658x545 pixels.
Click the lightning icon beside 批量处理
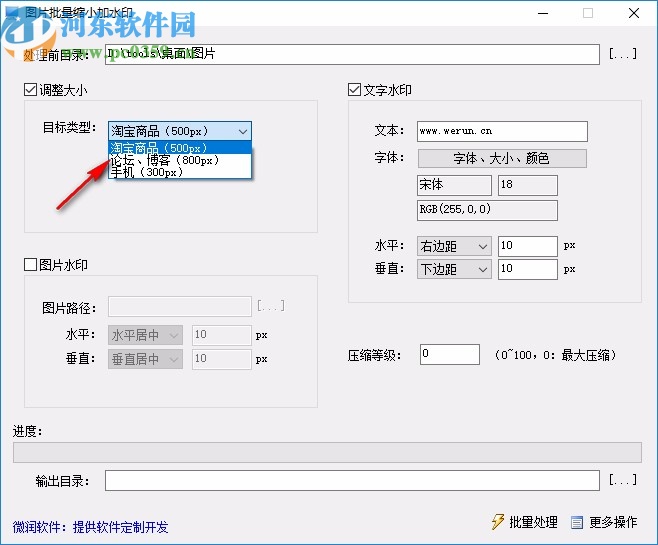pyautogui.click(x=498, y=522)
